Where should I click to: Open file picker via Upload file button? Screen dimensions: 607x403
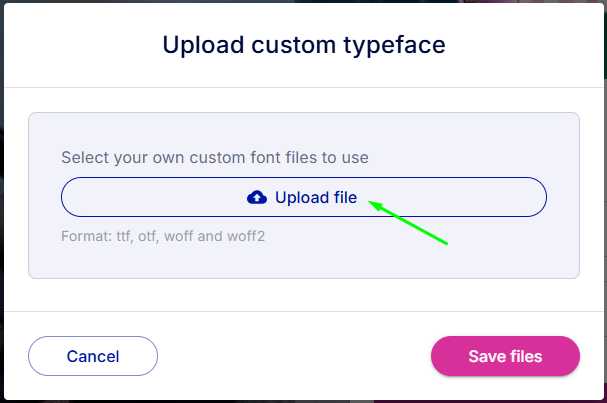(304, 197)
